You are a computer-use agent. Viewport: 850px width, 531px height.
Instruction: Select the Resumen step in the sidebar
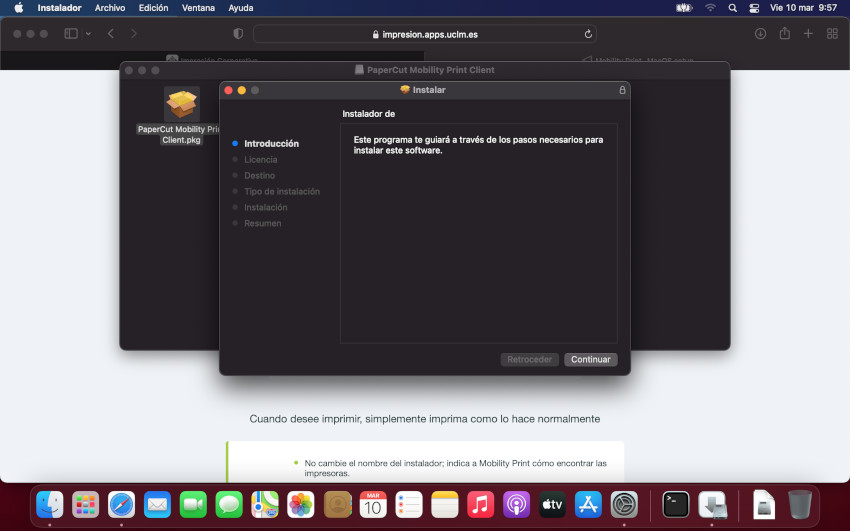(x=262, y=223)
